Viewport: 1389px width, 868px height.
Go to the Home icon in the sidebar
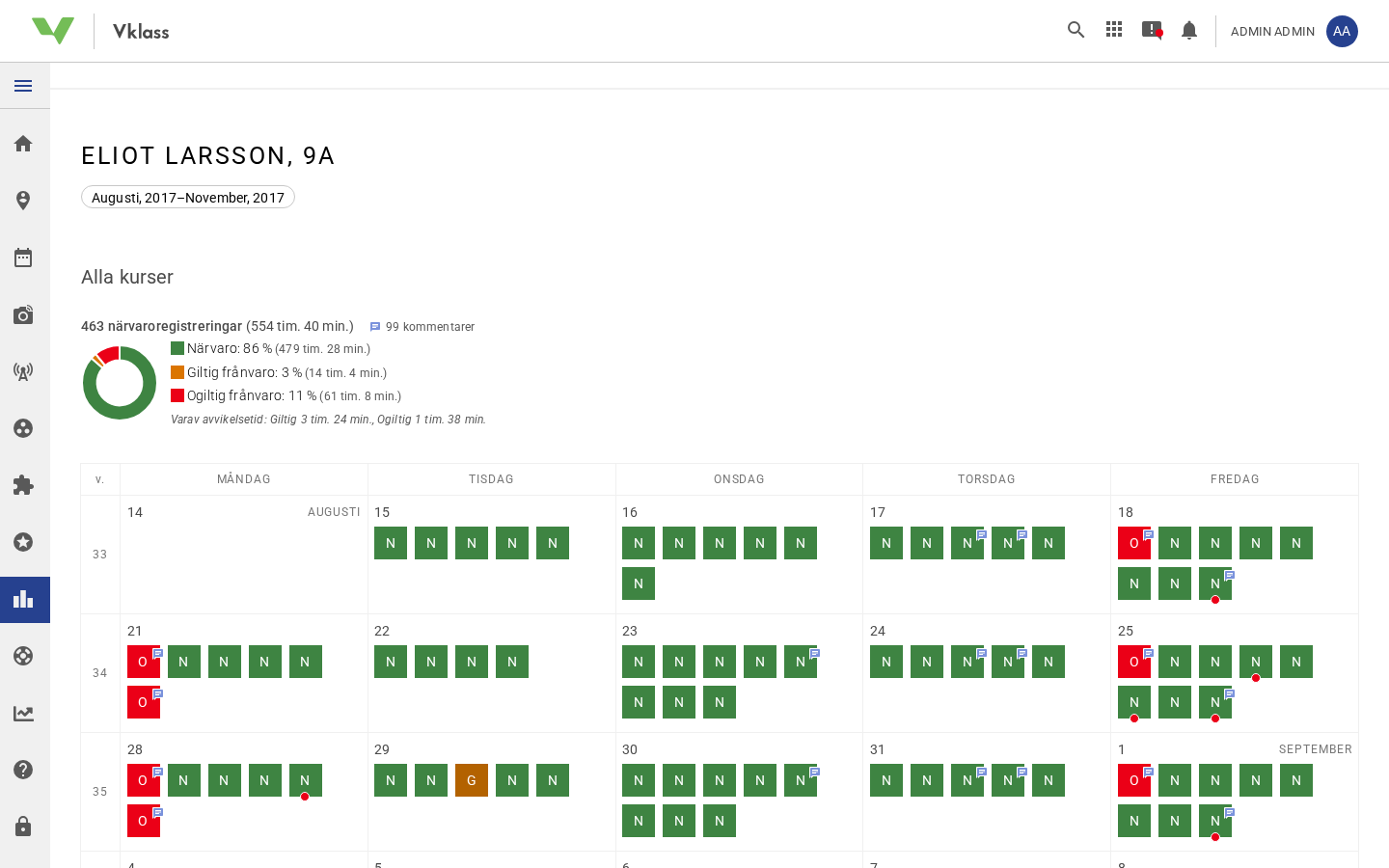pyautogui.click(x=24, y=144)
